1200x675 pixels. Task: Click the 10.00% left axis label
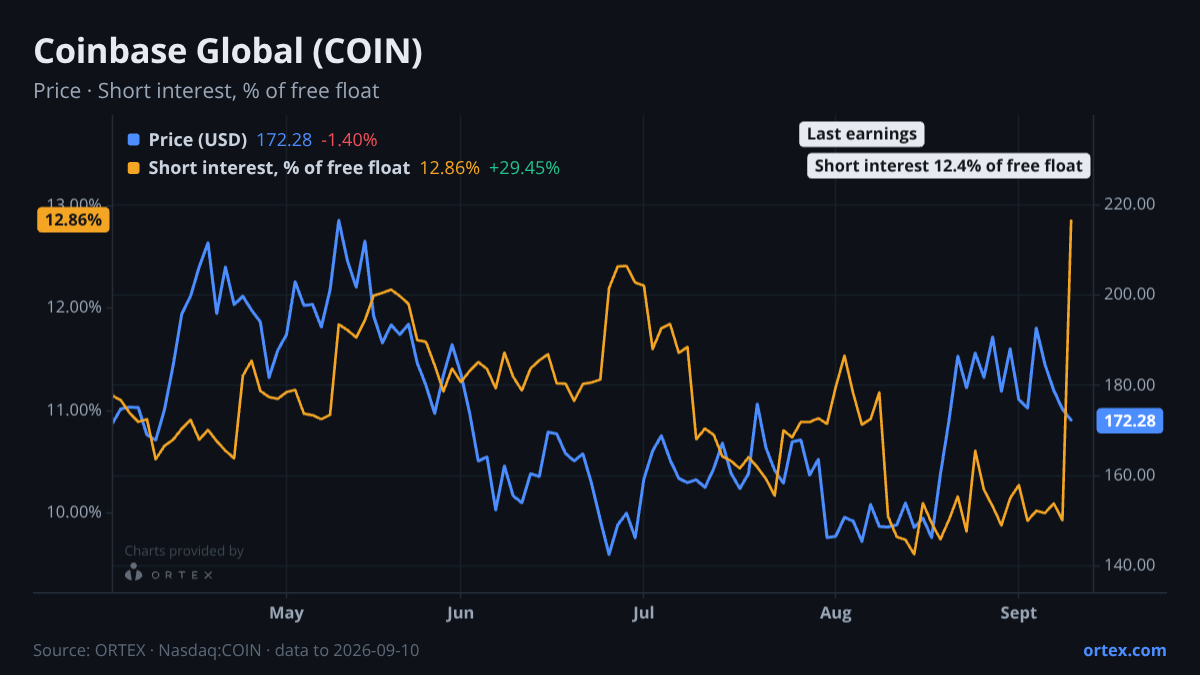[76, 512]
